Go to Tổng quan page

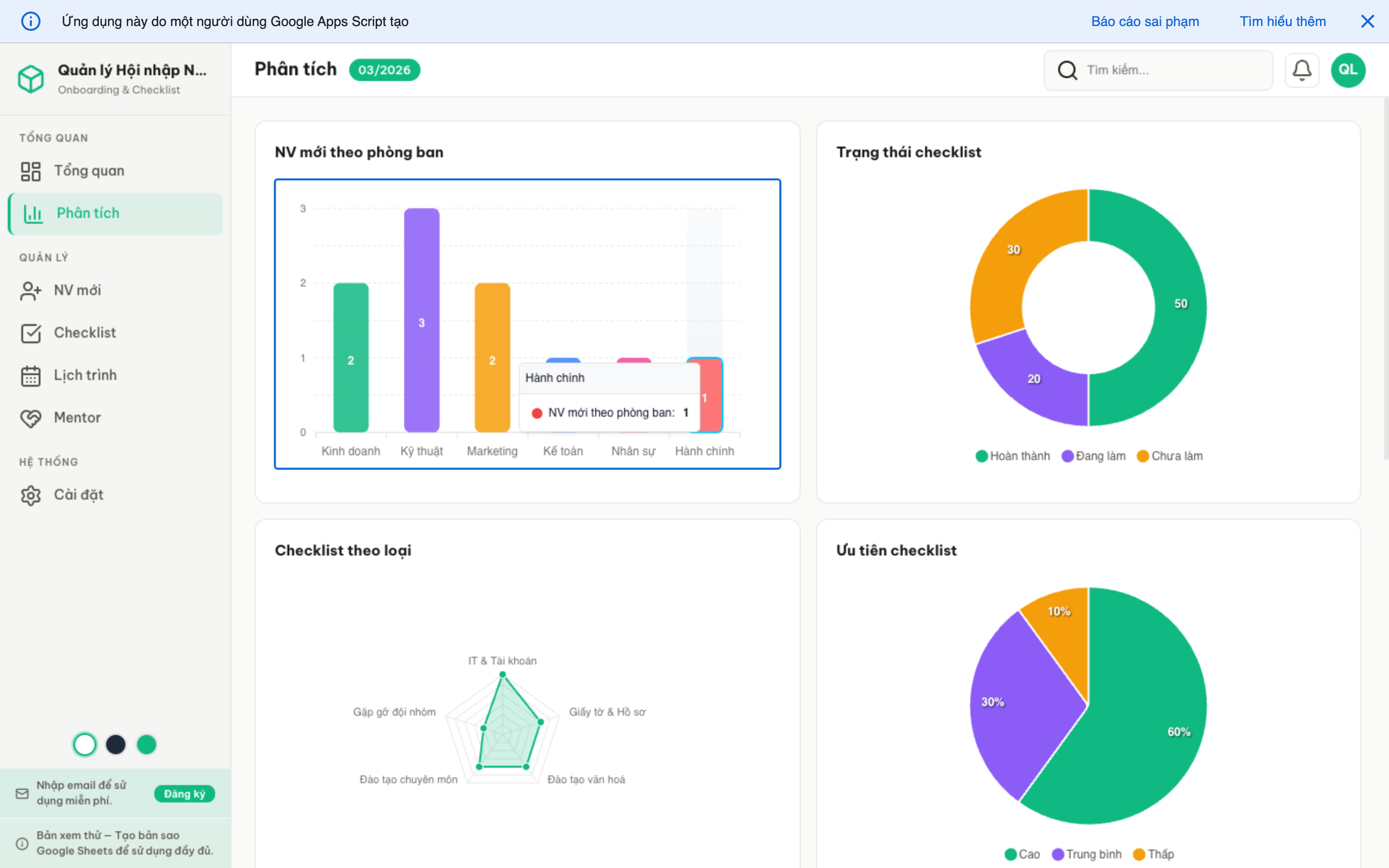(x=89, y=171)
